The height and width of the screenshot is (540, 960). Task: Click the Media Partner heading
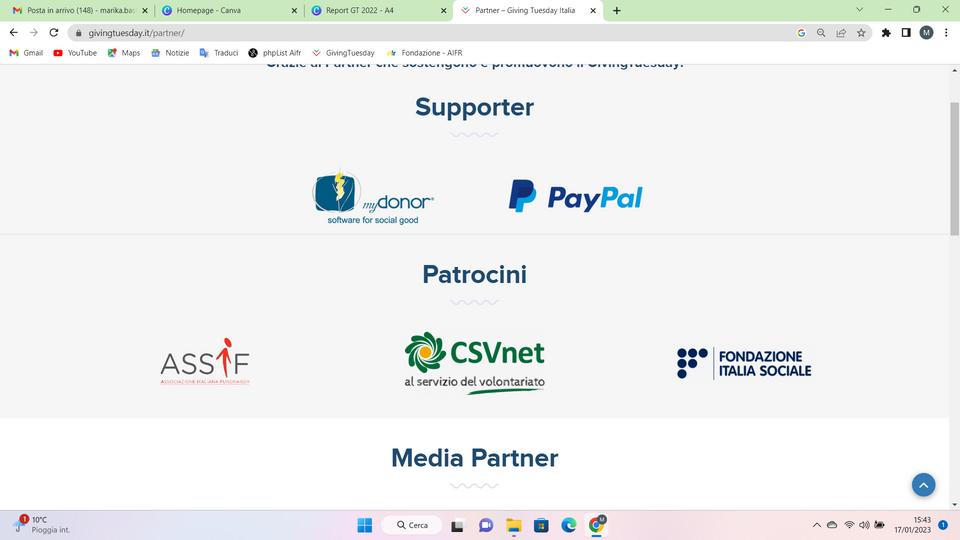[x=474, y=458]
